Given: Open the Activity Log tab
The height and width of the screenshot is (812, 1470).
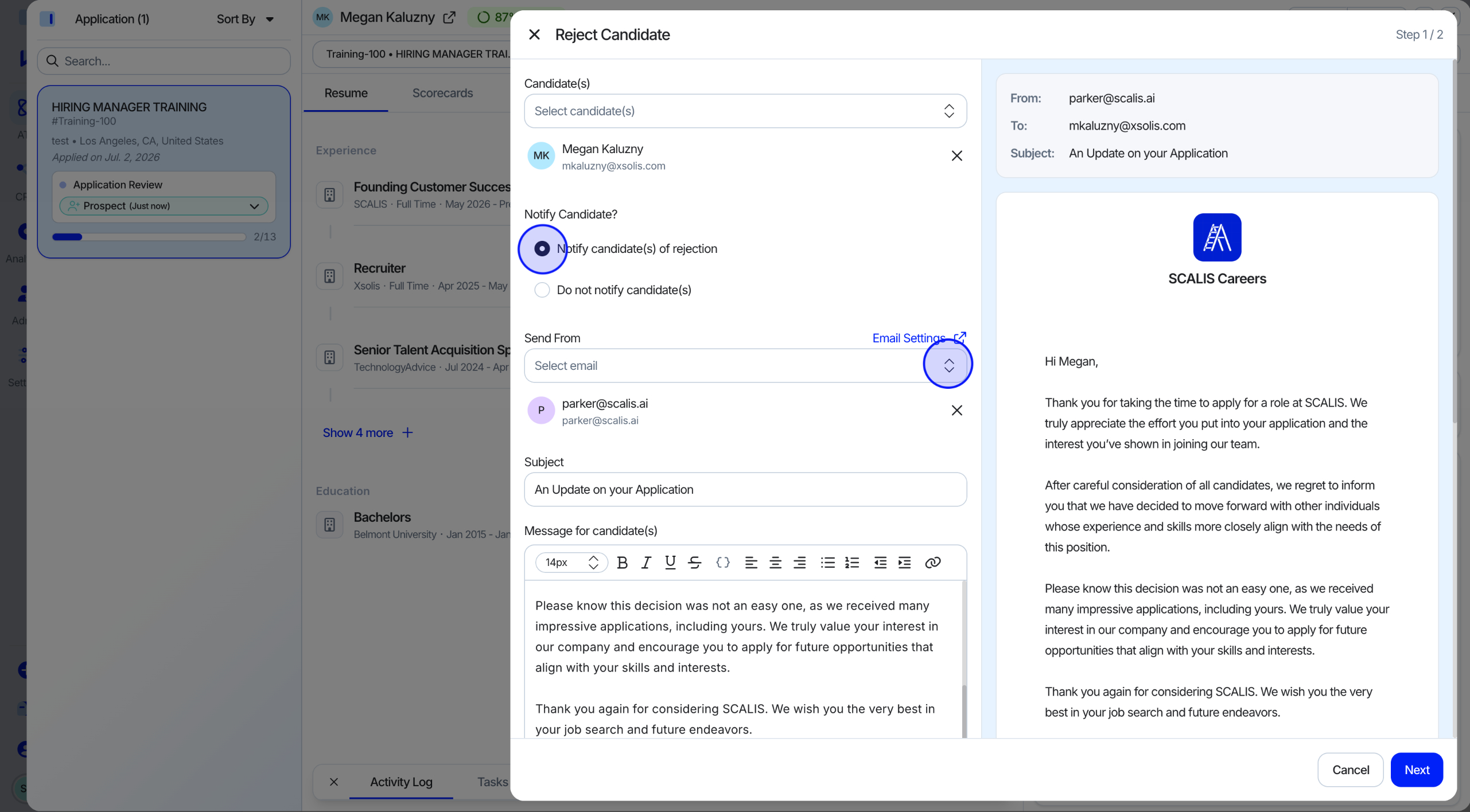Looking at the screenshot, I should (401, 782).
